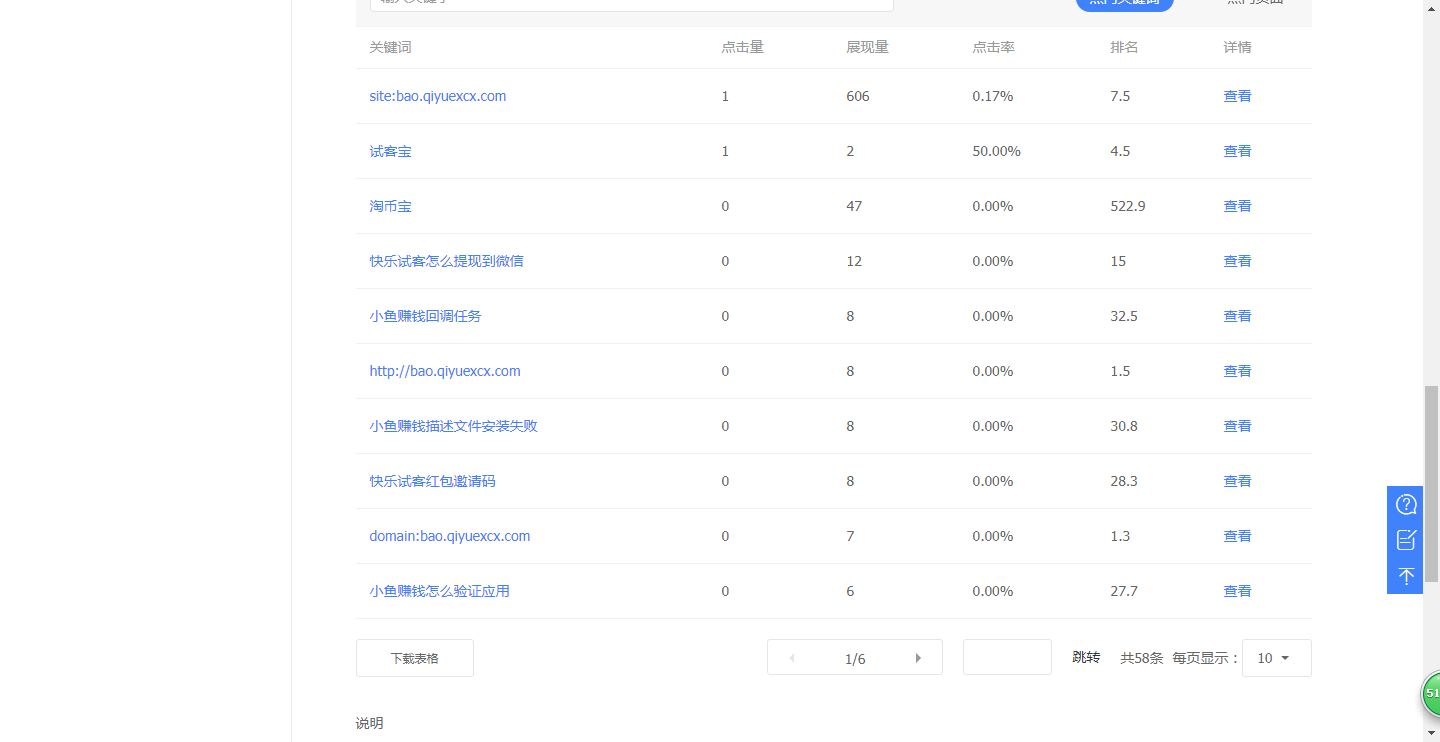Open keyword 试客宝 link

pyautogui.click(x=390, y=151)
